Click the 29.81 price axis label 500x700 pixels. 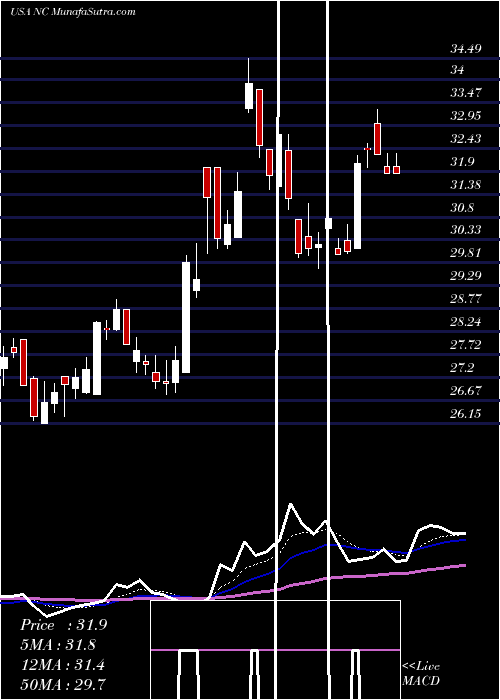(466, 253)
